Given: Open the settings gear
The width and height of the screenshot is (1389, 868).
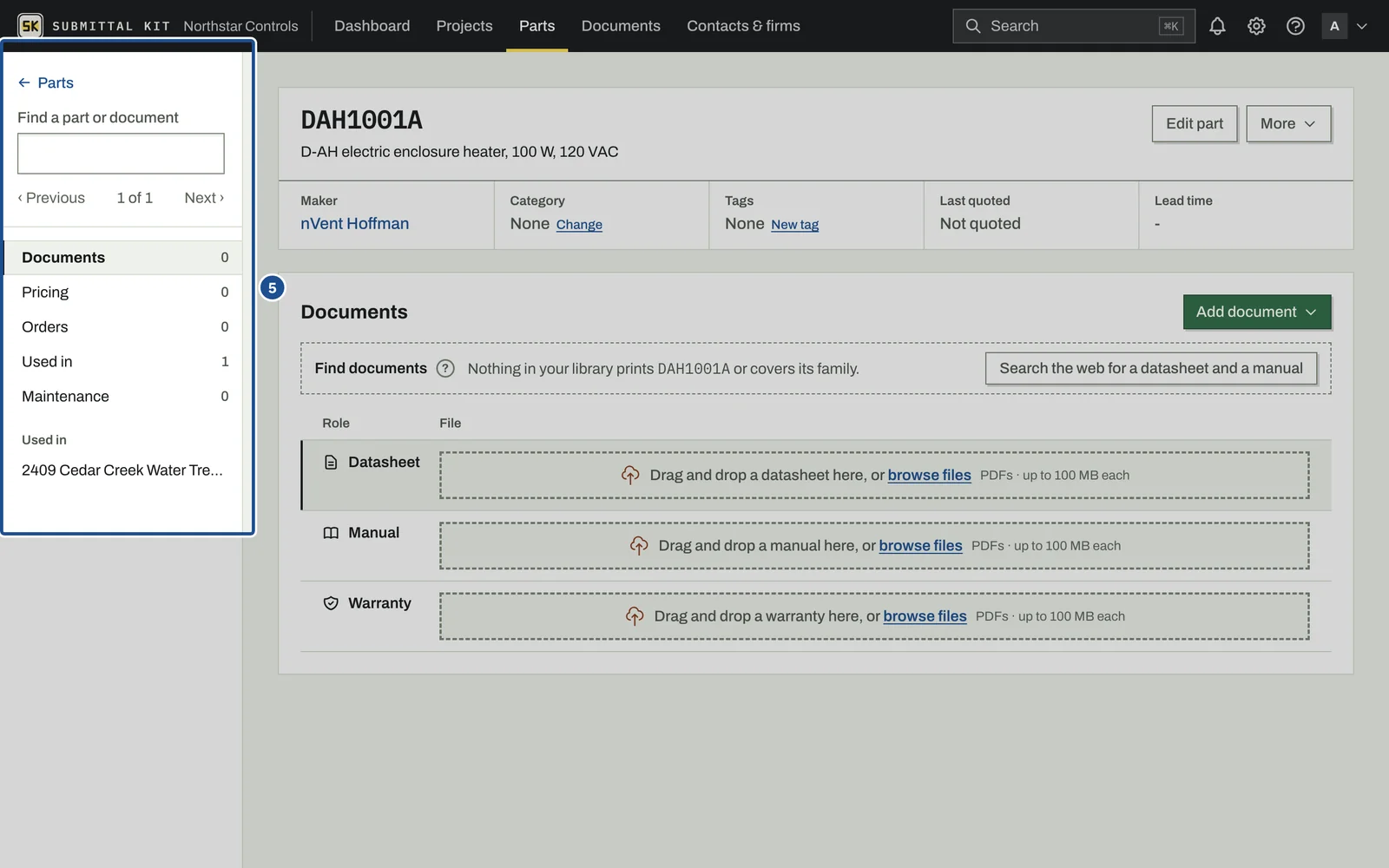Looking at the screenshot, I should (1256, 26).
